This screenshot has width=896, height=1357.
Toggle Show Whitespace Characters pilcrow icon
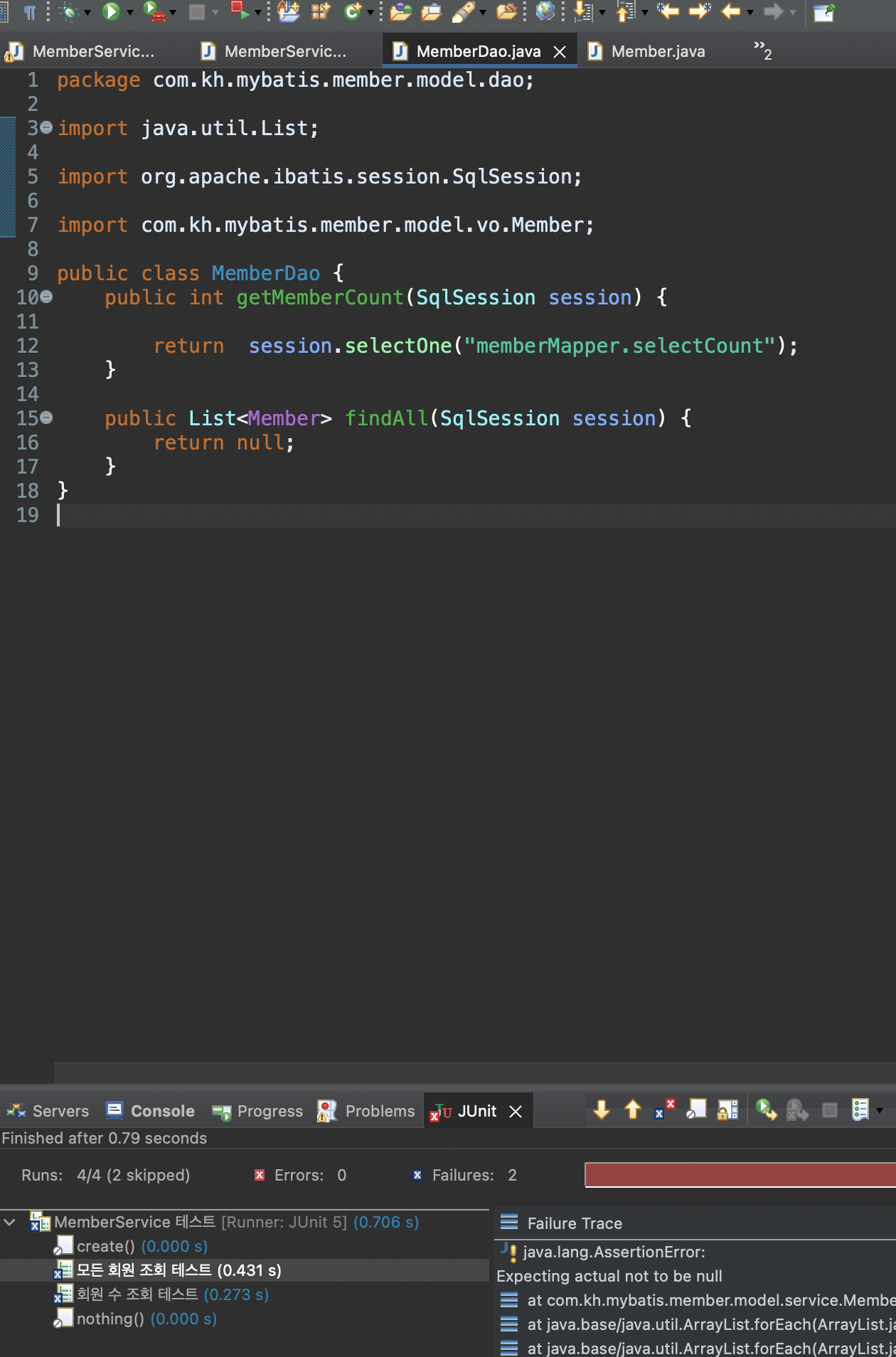30,12
